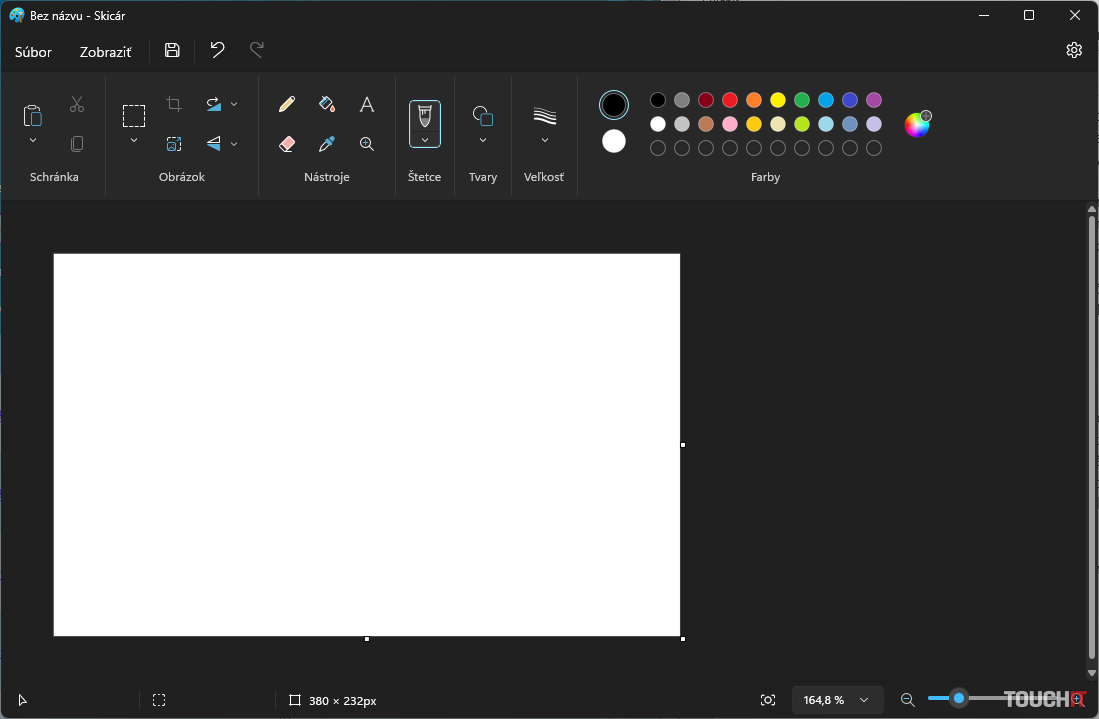The width and height of the screenshot is (1099, 719).
Task: Click the Crop image icon
Action: (174, 104)
